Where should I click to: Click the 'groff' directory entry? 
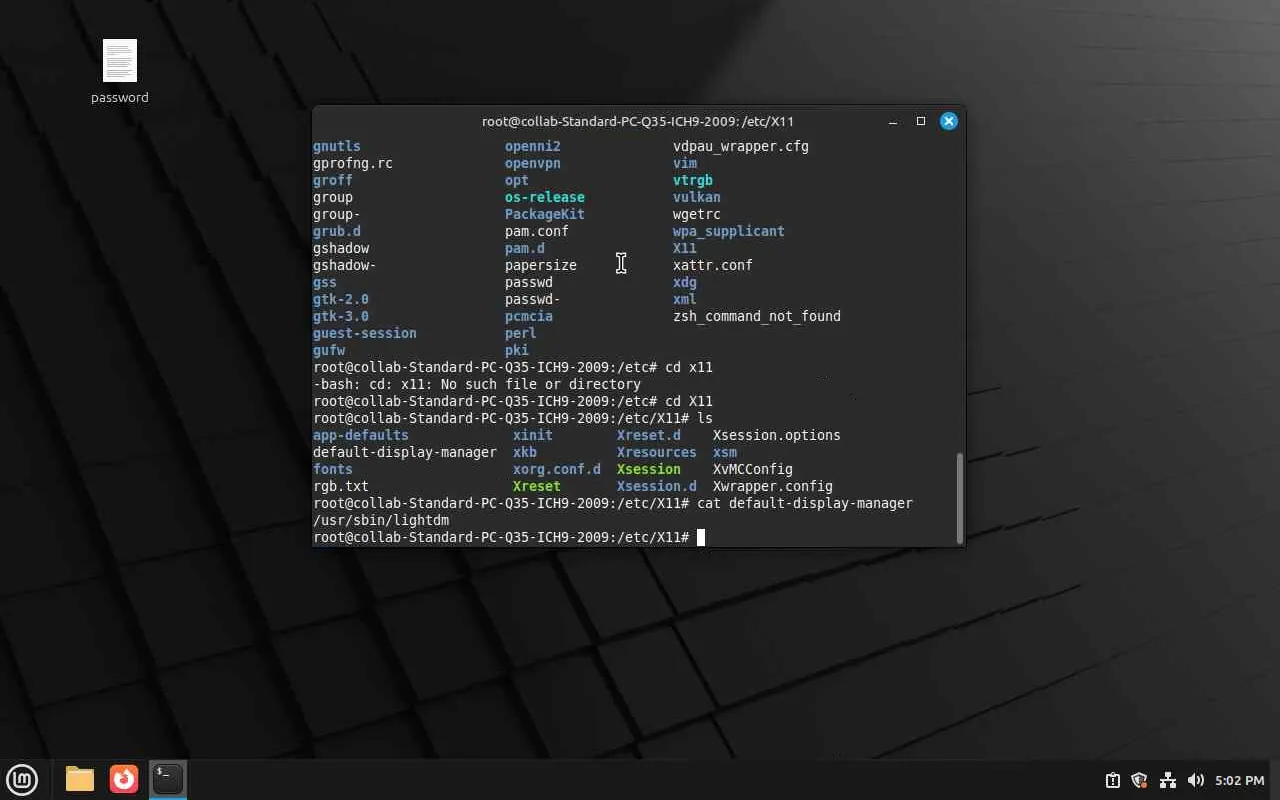333,180
